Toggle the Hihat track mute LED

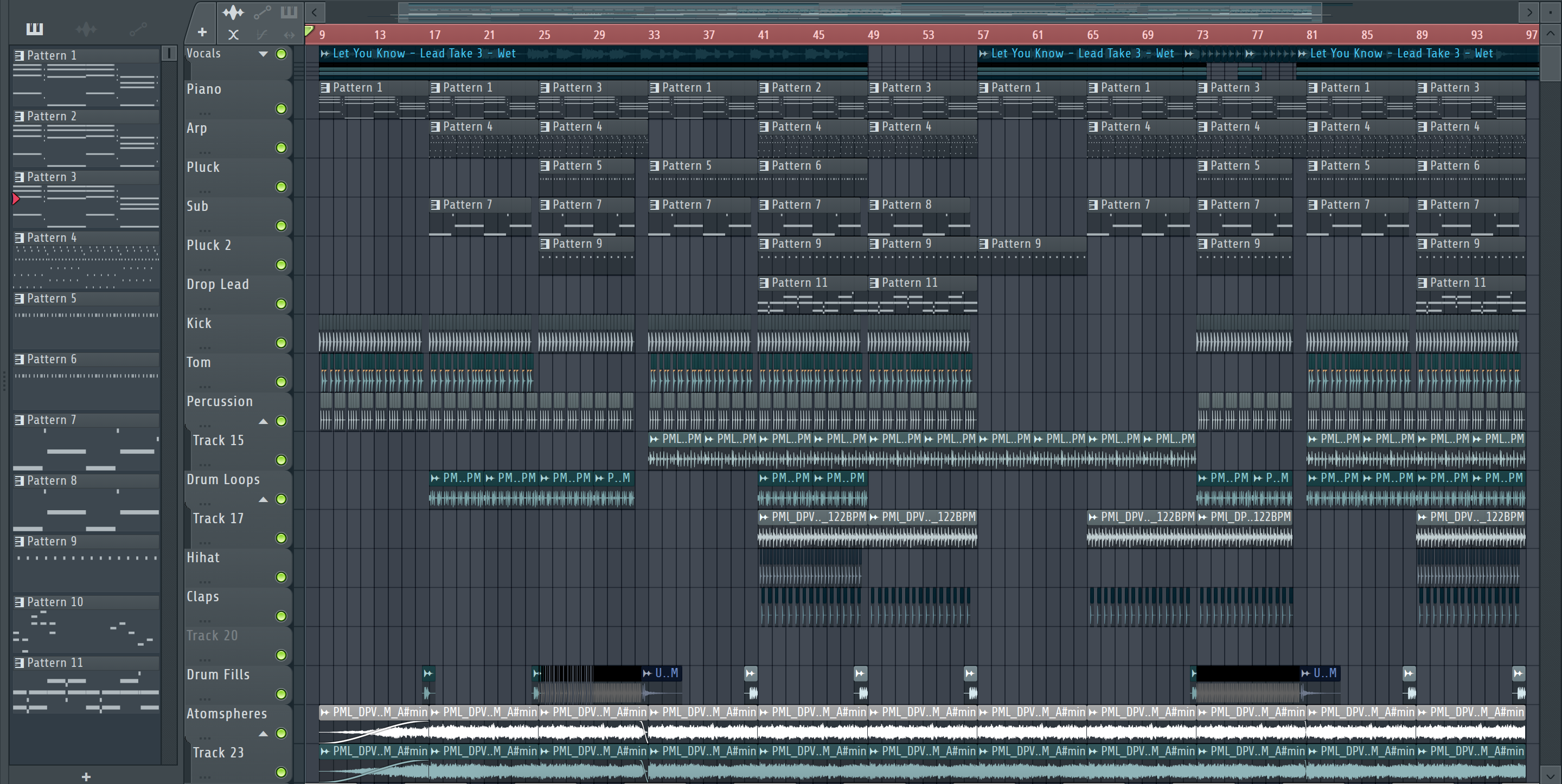click(x=281, y=577)
